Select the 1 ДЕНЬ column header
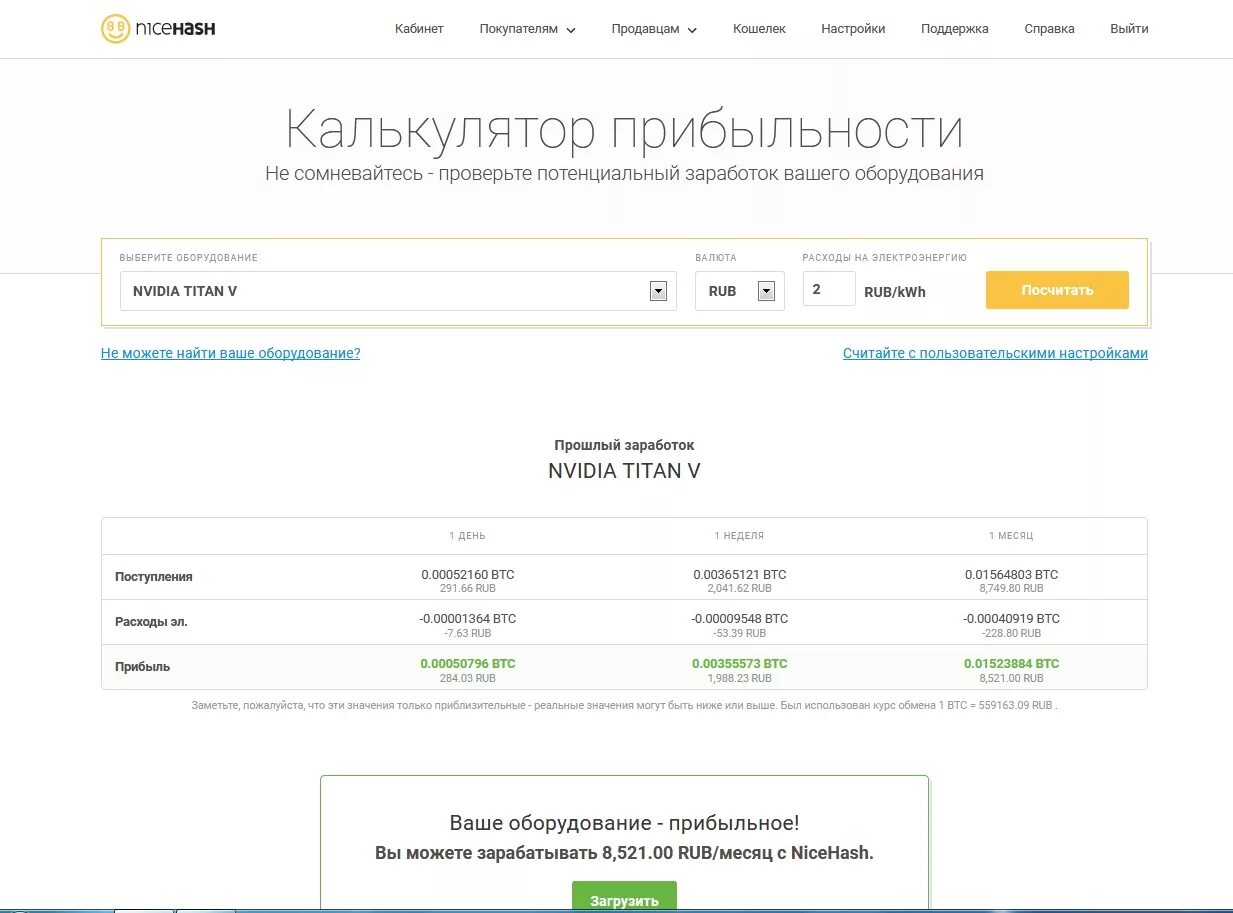The height and width of the screenshot is (913, 1233). point(467,536)
